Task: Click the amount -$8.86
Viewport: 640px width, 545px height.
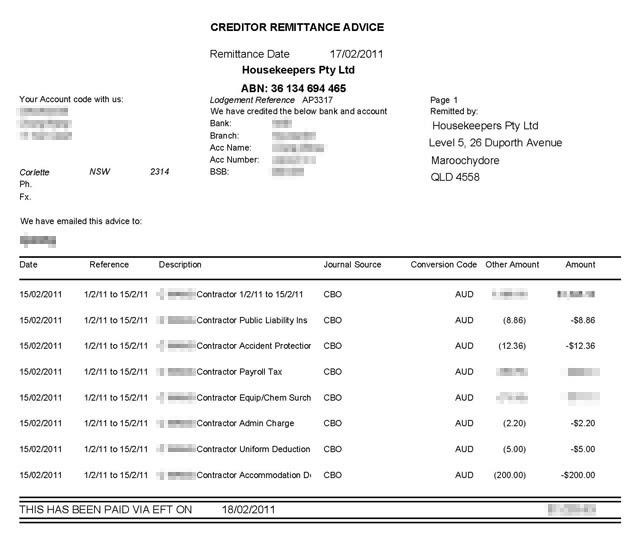Action: point(583,320)
